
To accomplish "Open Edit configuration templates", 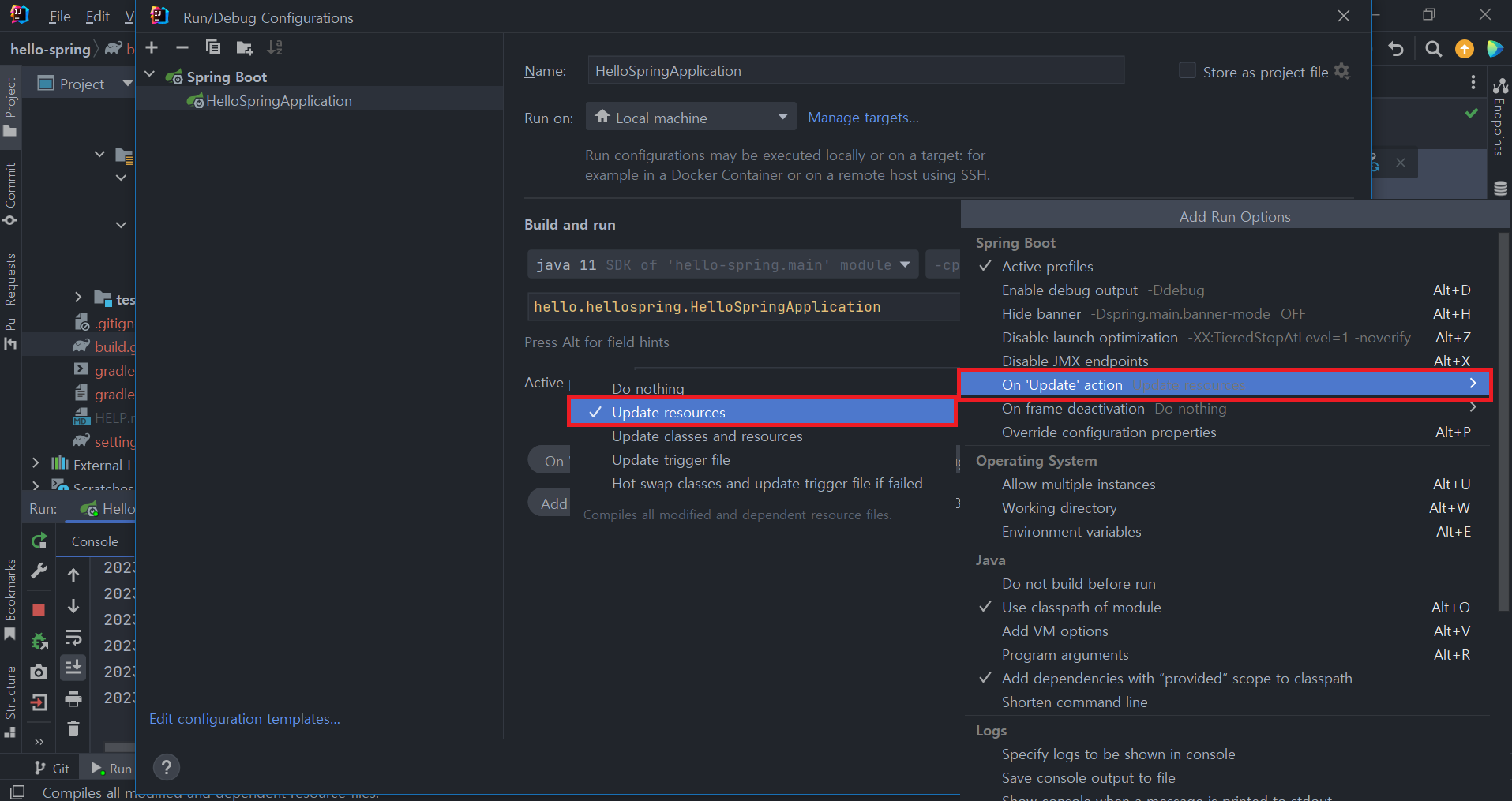I will [x=244, y=718].
